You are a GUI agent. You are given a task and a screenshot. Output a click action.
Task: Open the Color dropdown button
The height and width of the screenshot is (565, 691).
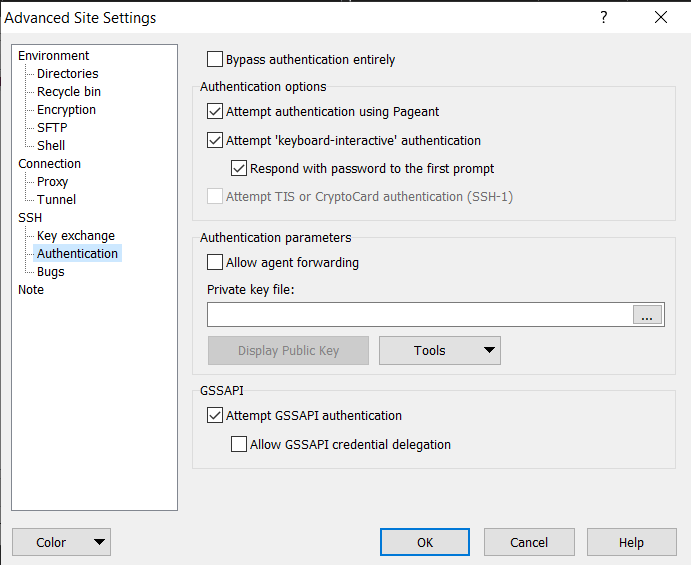[61, 542]
